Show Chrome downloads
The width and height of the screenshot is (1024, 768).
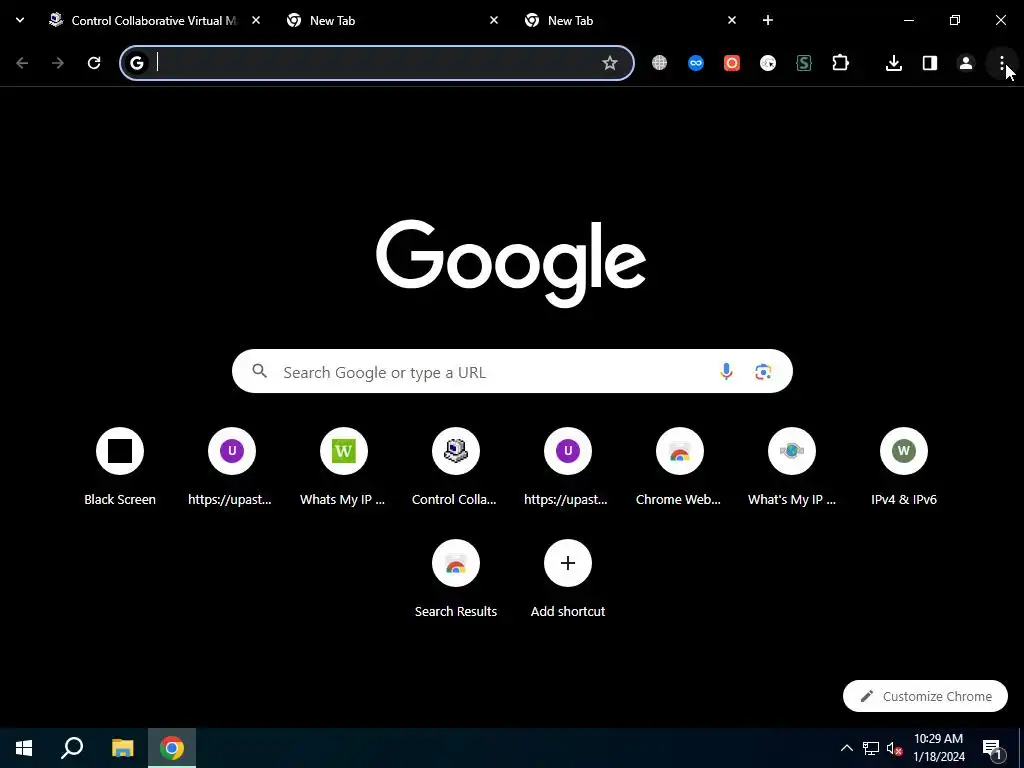point(894,63)
